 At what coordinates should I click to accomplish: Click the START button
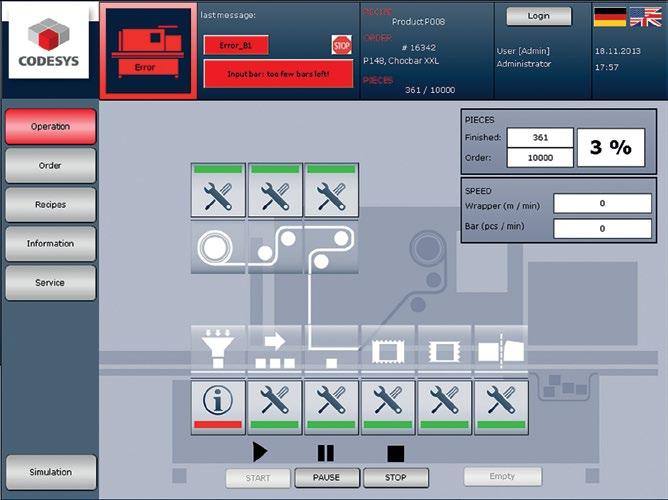click(x=258, y=478)
